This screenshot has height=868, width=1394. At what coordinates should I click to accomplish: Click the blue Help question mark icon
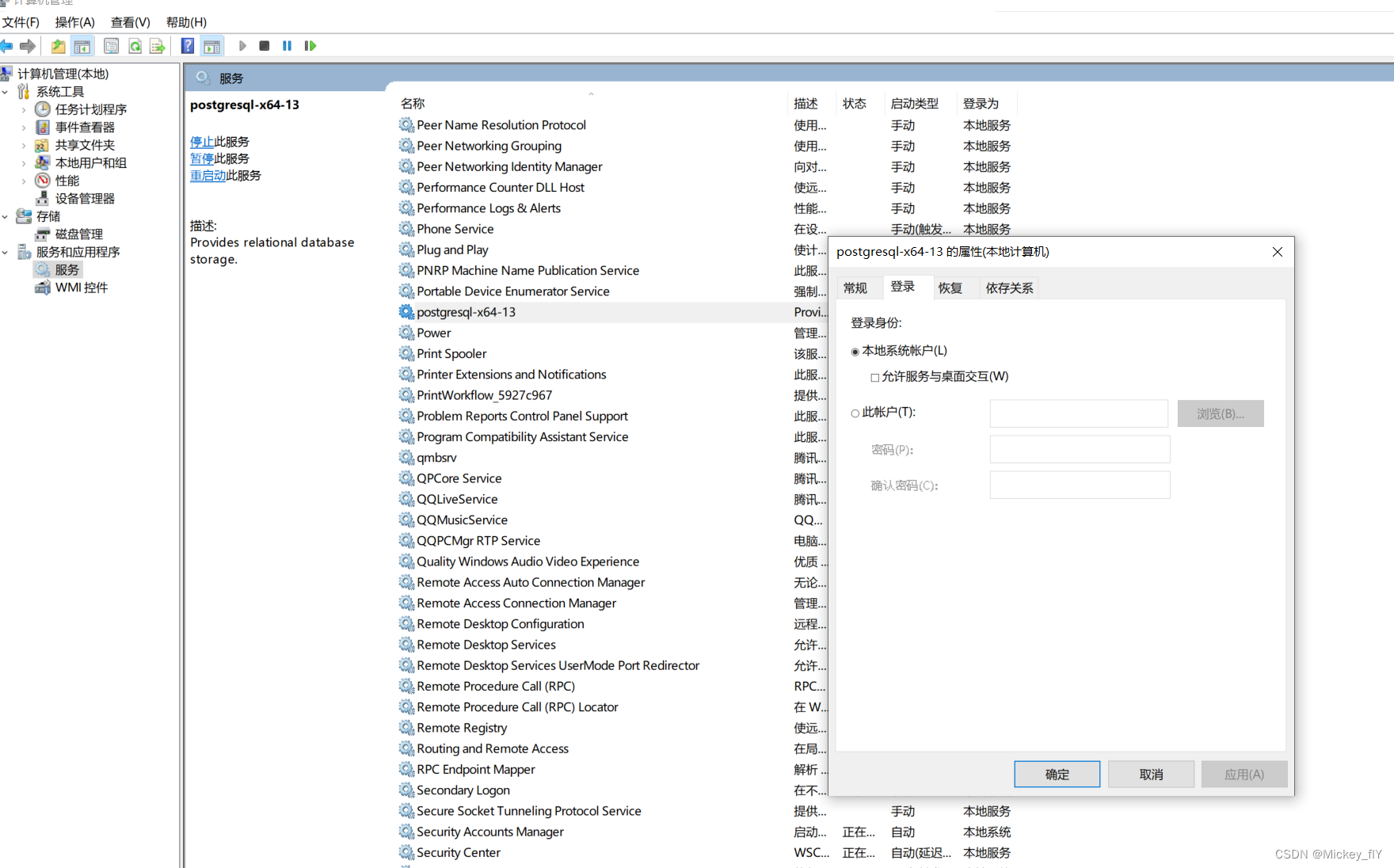point(188,46)
